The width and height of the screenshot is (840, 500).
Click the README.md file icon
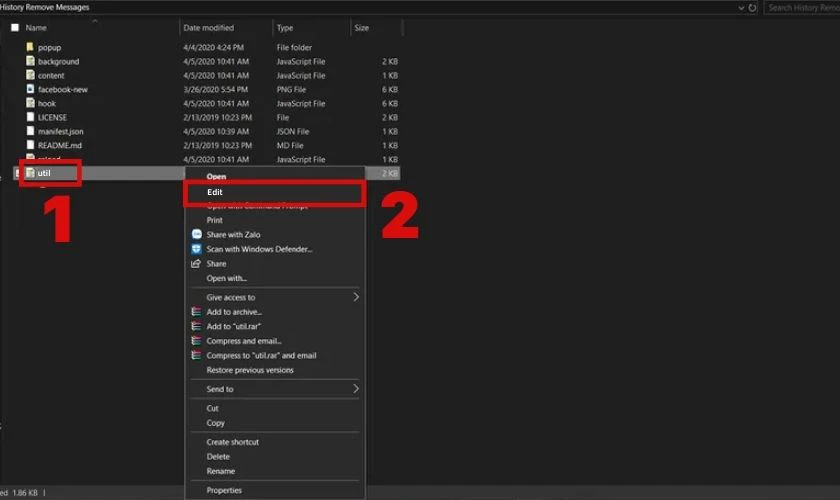coord(31,145)
